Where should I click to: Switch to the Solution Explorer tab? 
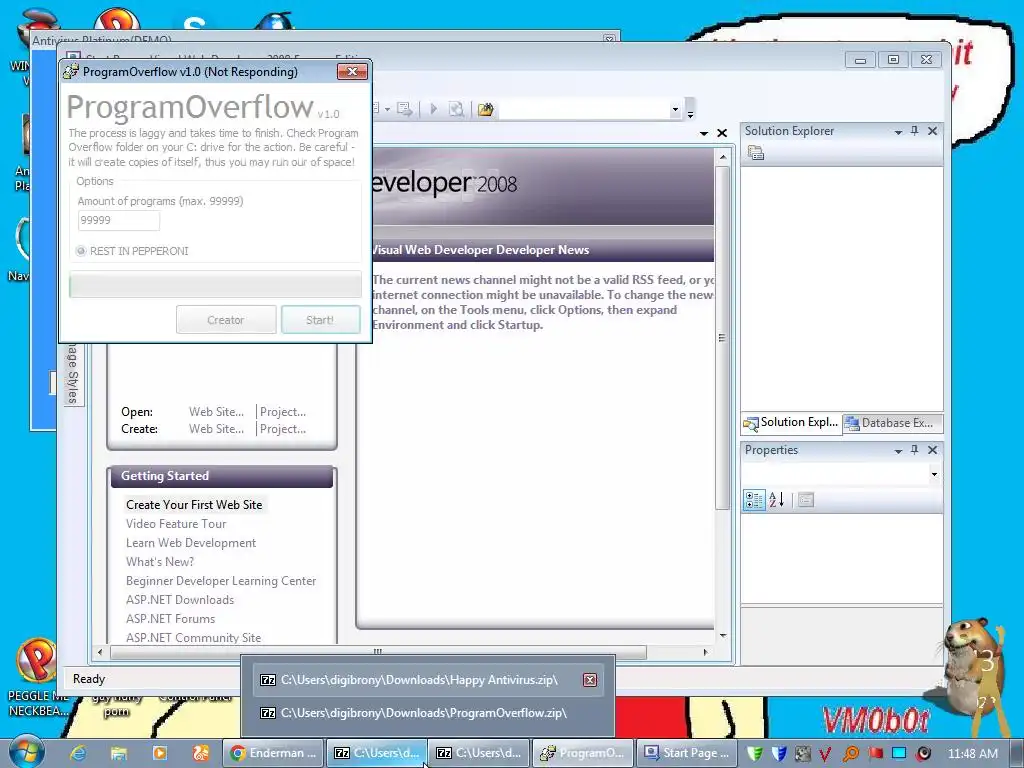(x=792, y=423)
